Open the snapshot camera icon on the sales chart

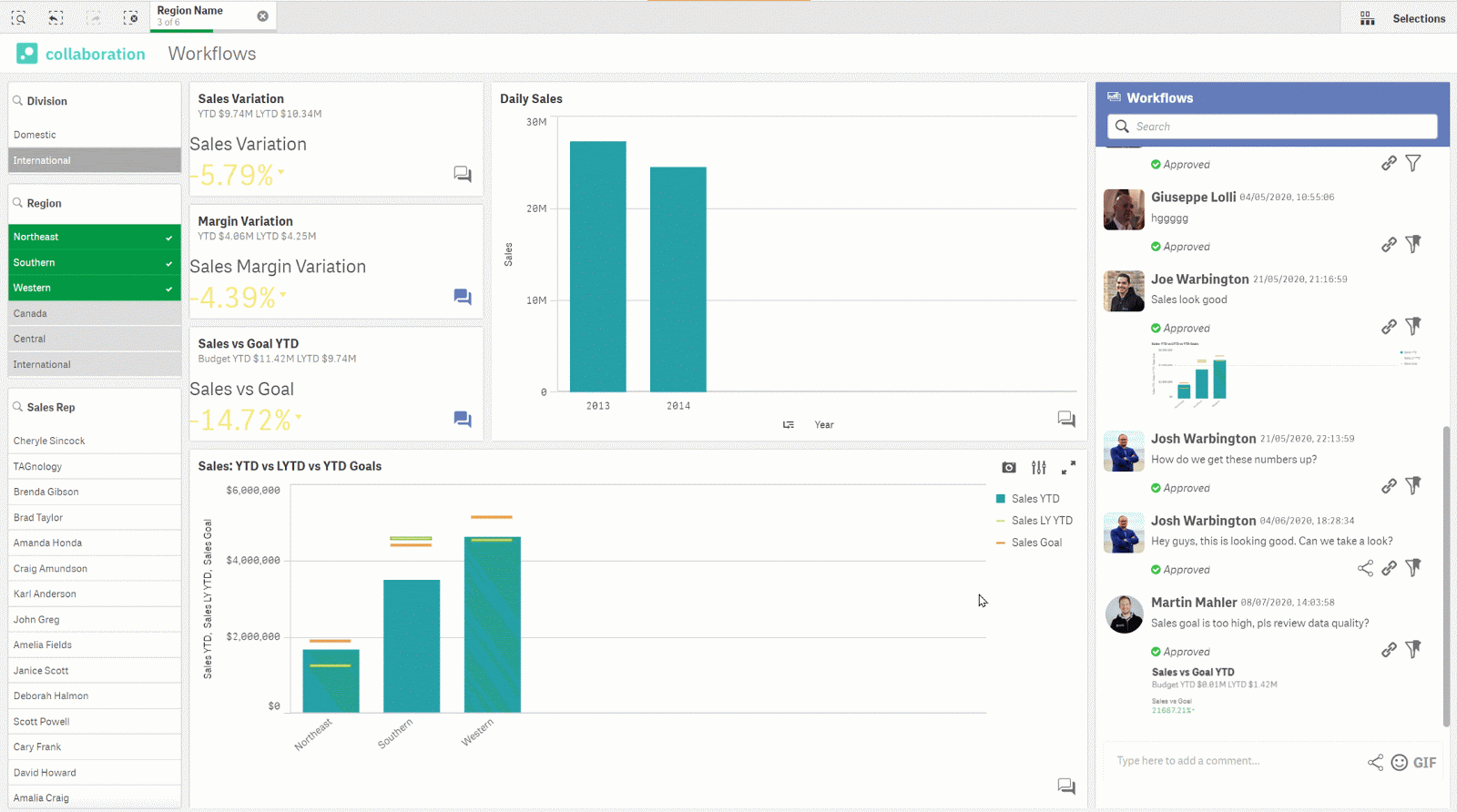tap(1009, 467)
